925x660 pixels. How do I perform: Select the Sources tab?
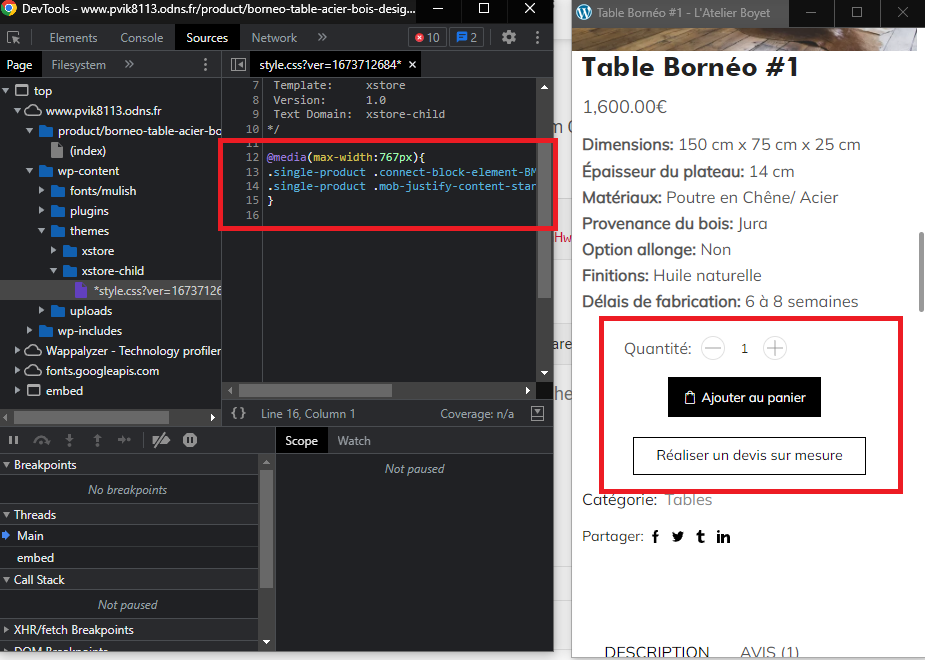point(207,38)
